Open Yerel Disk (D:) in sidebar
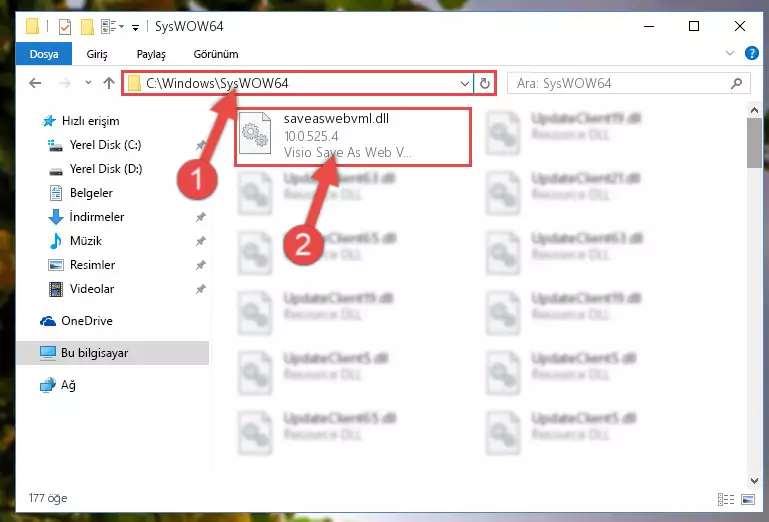 tap(106, 169)
